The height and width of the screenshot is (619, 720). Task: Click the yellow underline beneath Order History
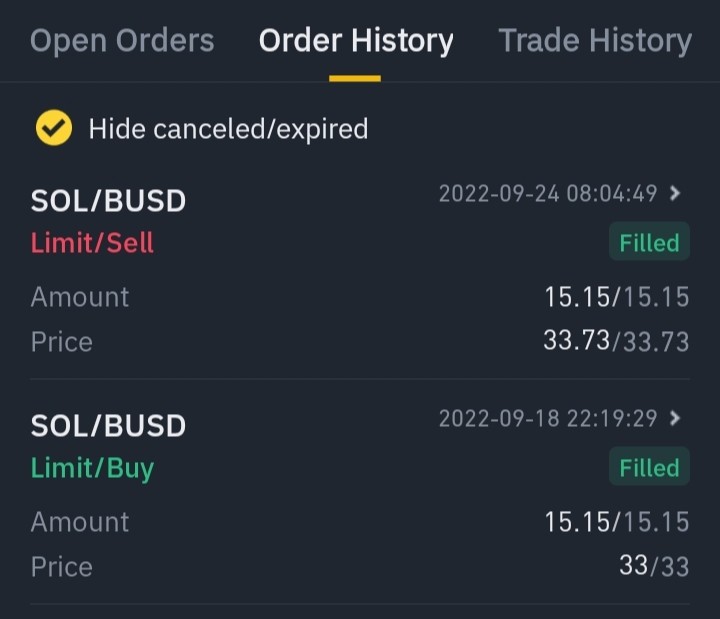(355, 79)
